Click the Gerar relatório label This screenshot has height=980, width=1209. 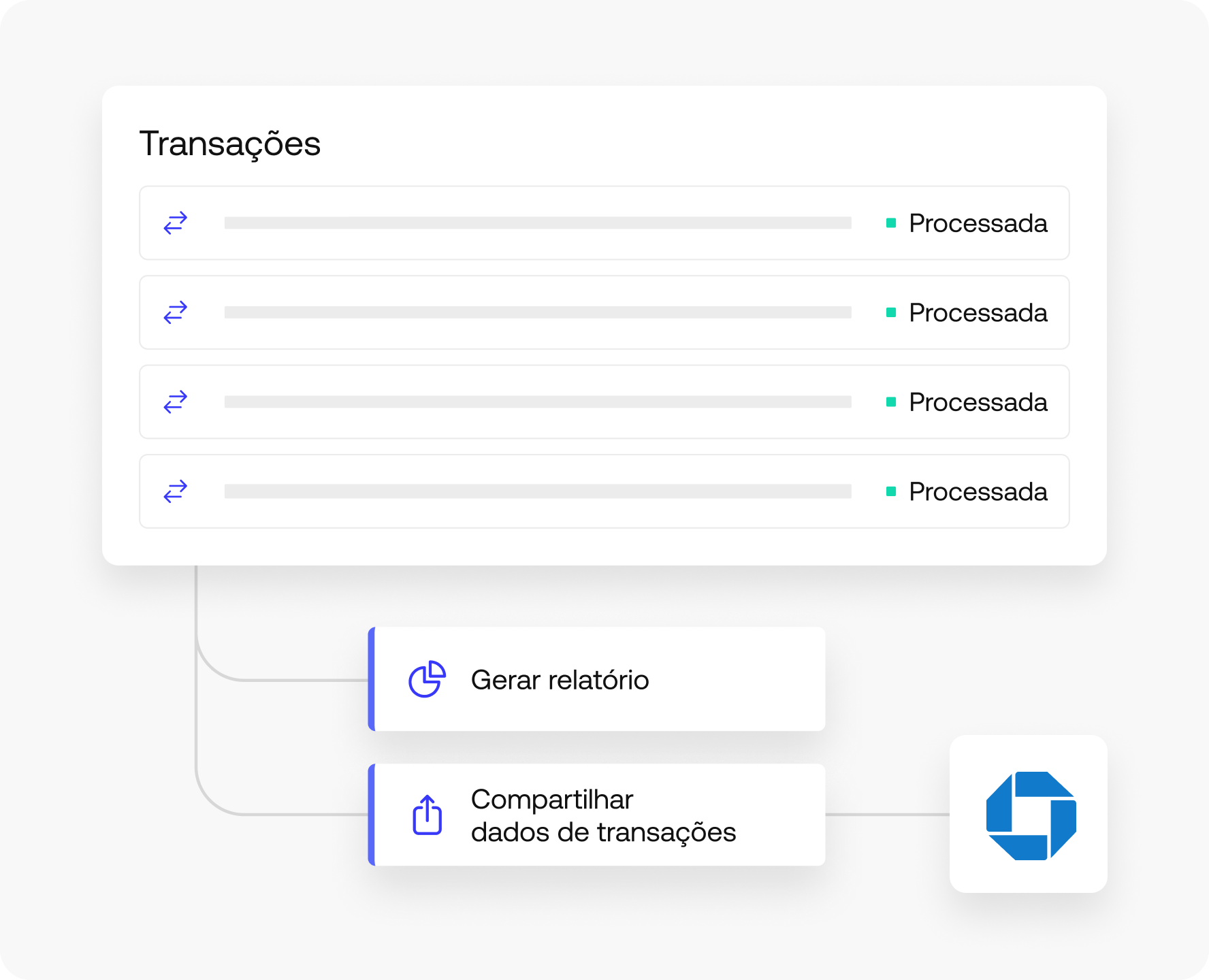click(x=560, y=680)
